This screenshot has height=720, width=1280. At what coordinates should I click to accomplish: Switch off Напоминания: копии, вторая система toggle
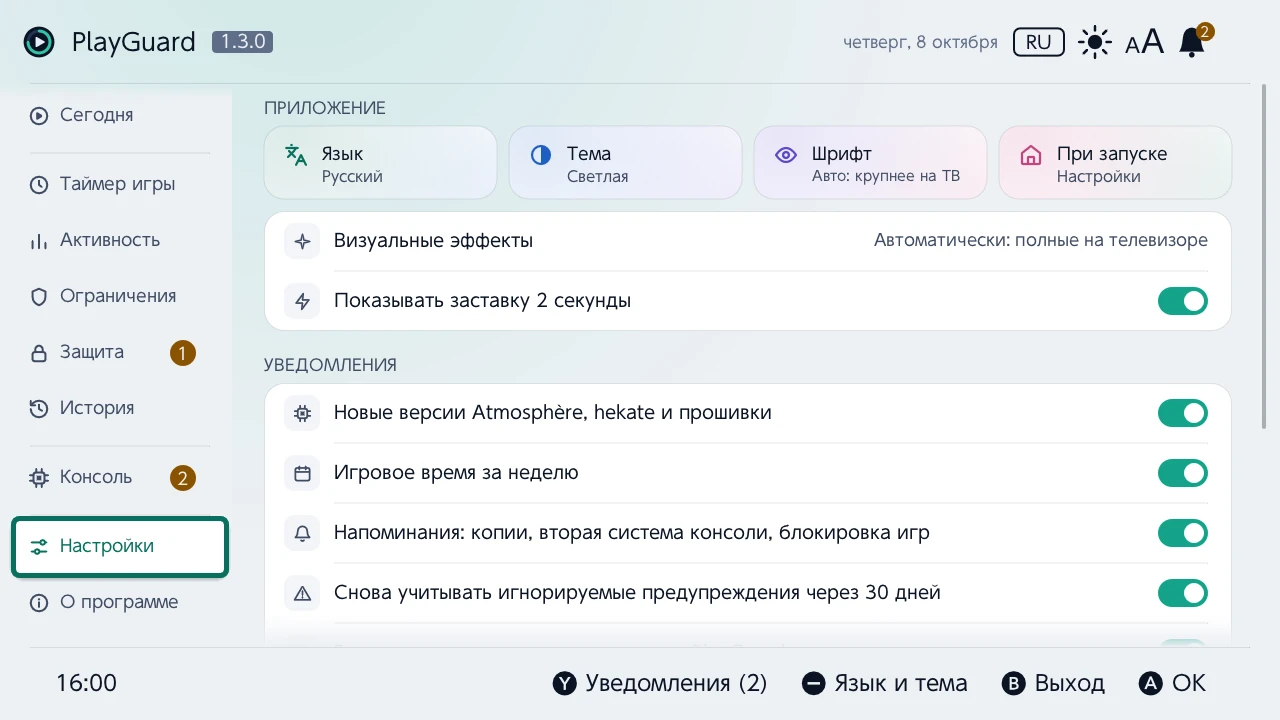(1183, 533)
